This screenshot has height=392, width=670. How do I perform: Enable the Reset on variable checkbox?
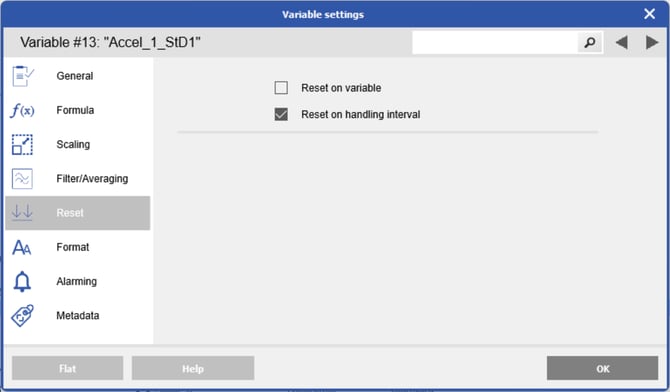tap(281, 88)
